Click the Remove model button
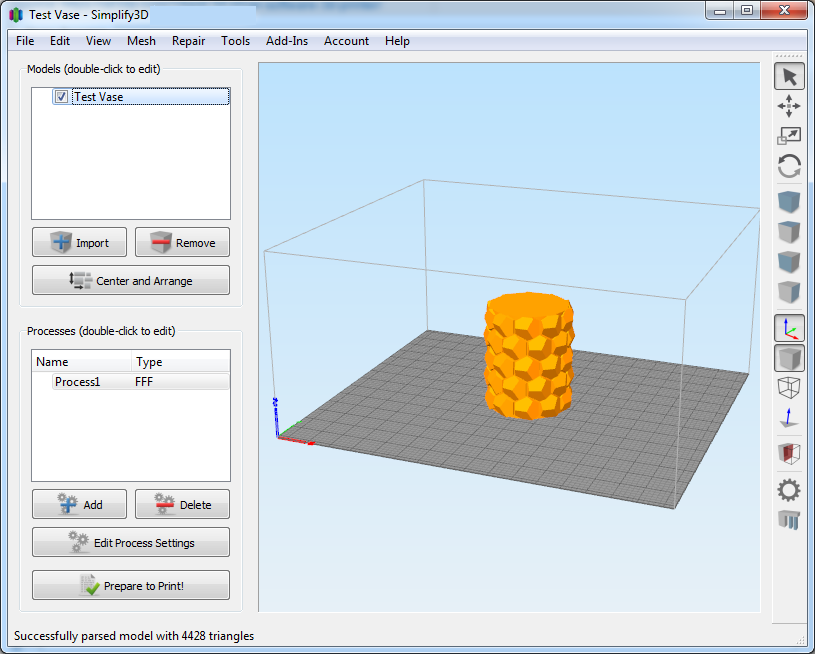The width and height of the screenshot is (815, 654). point(182,242)
